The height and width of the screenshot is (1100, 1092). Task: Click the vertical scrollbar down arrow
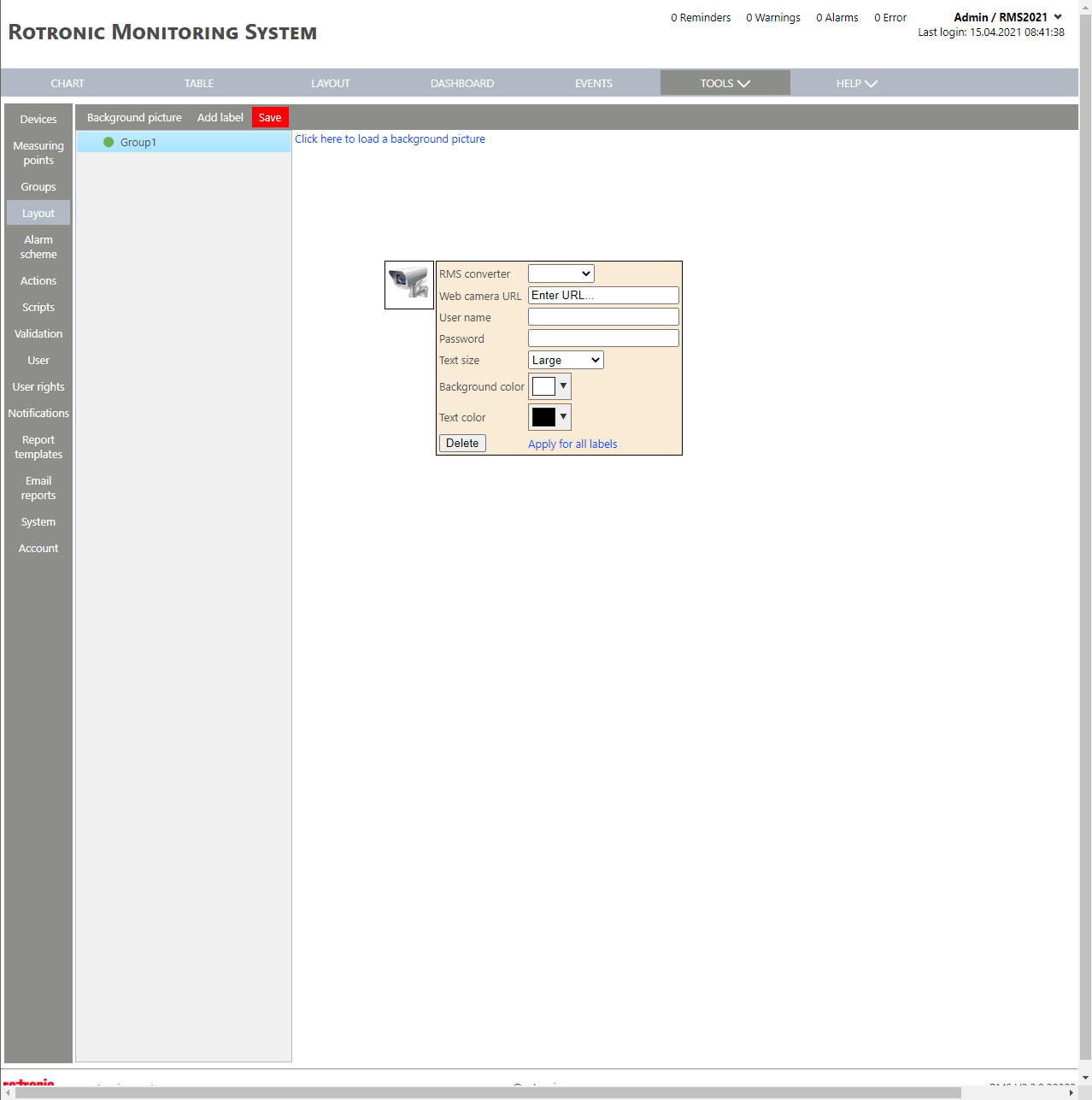[1085, 1078]
